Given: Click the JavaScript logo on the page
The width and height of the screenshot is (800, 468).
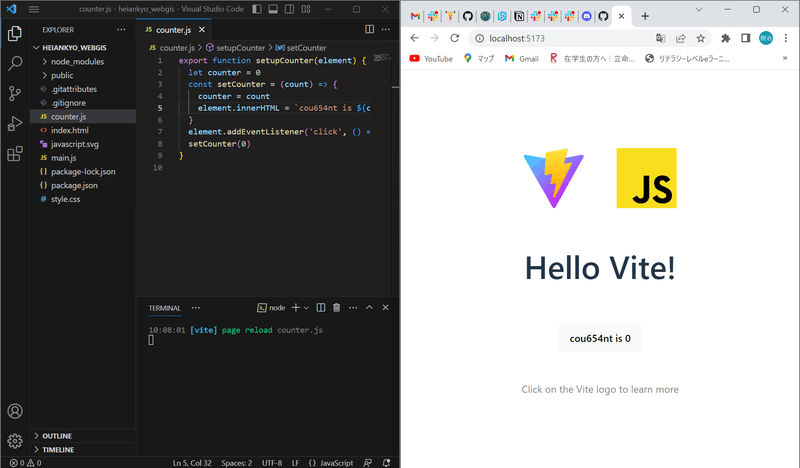Looking at the screenshot, I should click(x=646, y=178).
